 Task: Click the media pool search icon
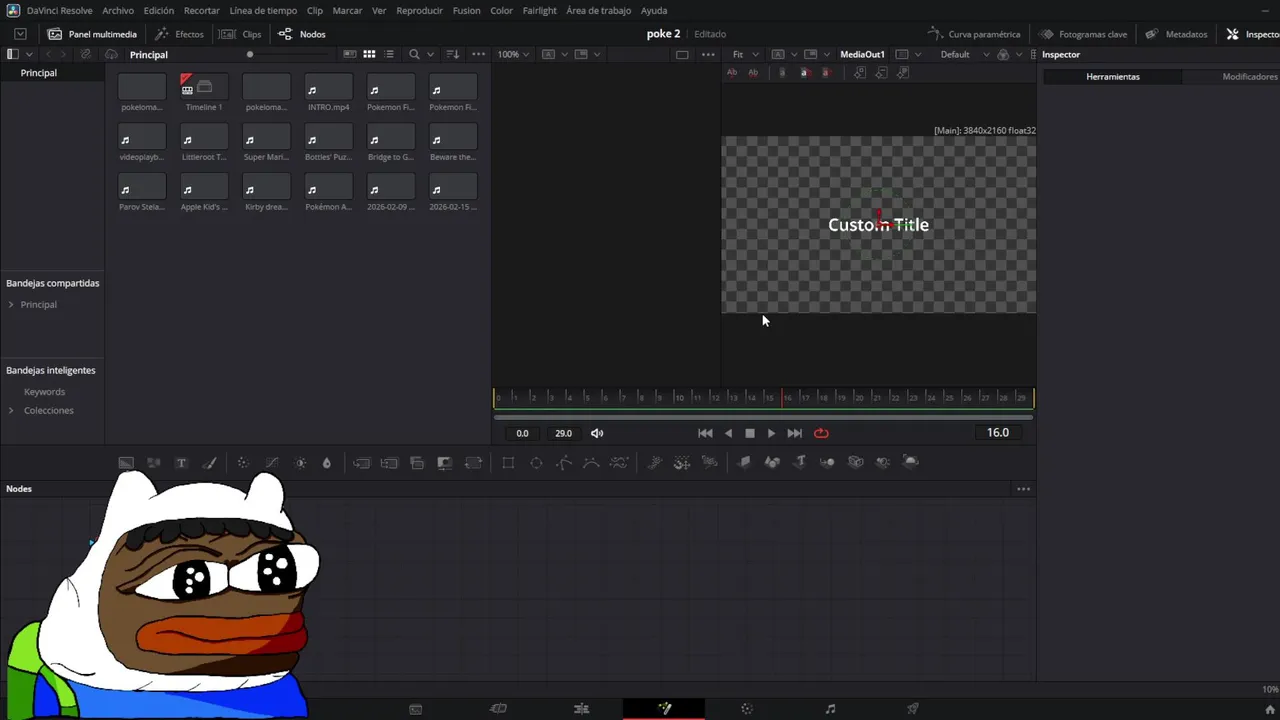414,54
